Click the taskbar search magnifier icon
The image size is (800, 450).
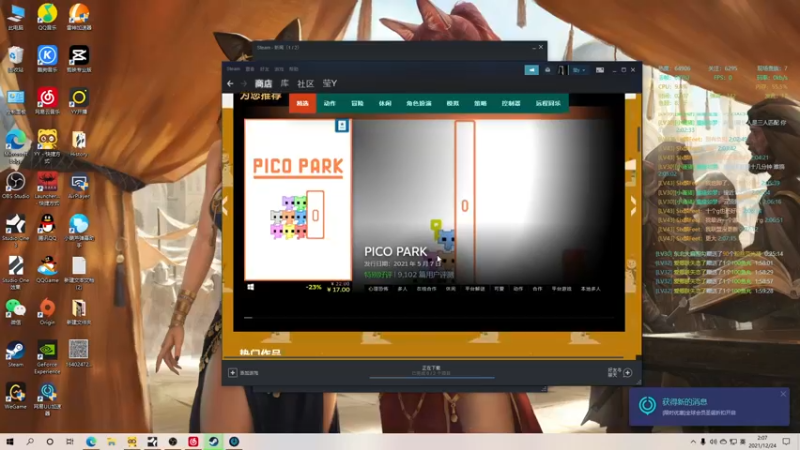30,442
